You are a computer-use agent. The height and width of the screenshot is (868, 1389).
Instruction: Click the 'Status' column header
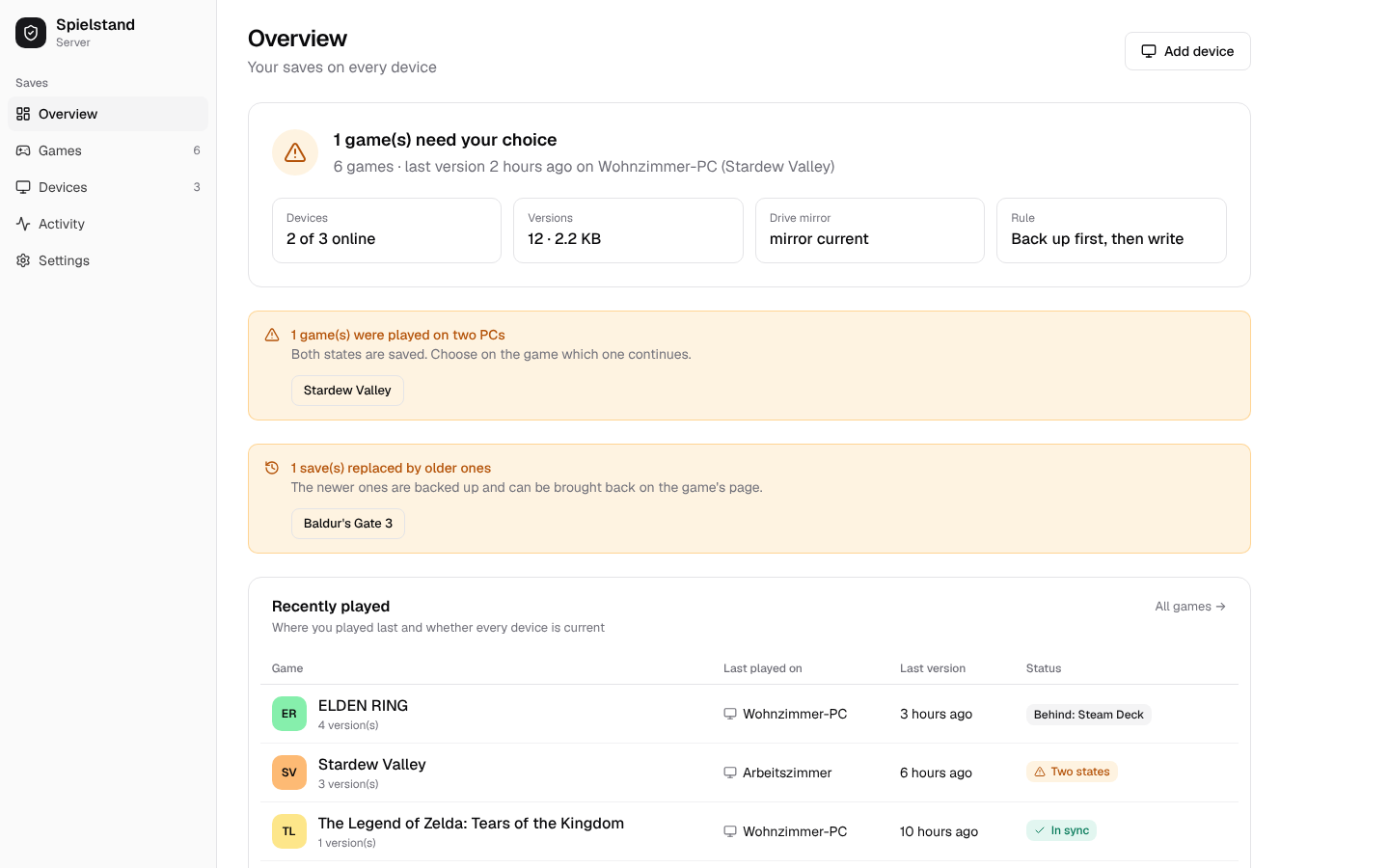coord(1044,668)
